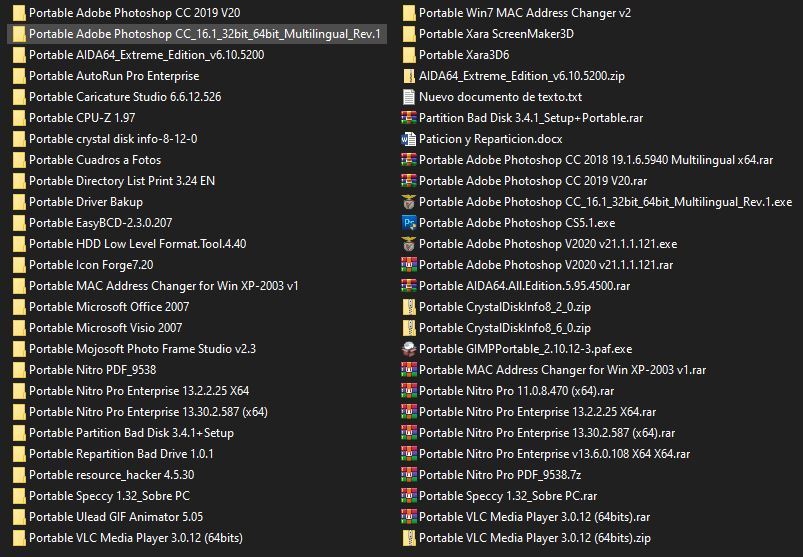Click the zip icon of Portable CrystalDiskInfo8_6_0.zip
This screenshot has width=803, height=557.
[x=408, y=328]
